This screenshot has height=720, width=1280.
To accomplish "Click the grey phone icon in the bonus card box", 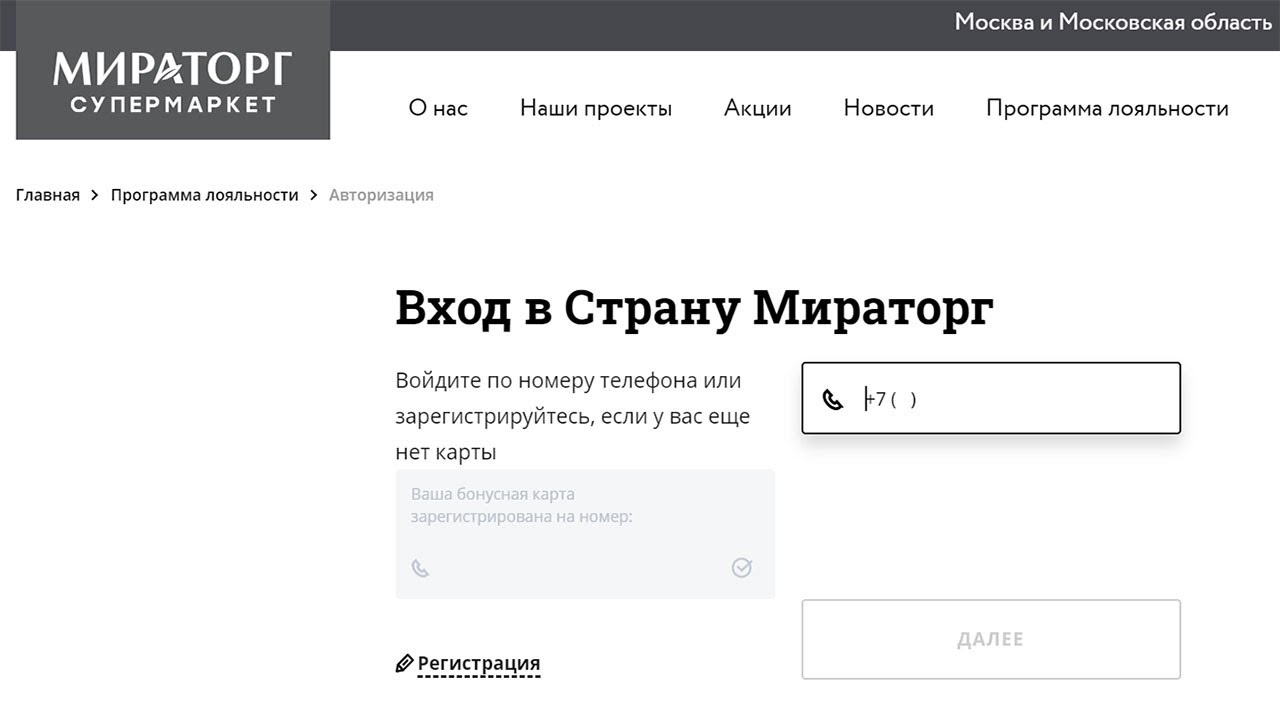I will pos(421,568).
